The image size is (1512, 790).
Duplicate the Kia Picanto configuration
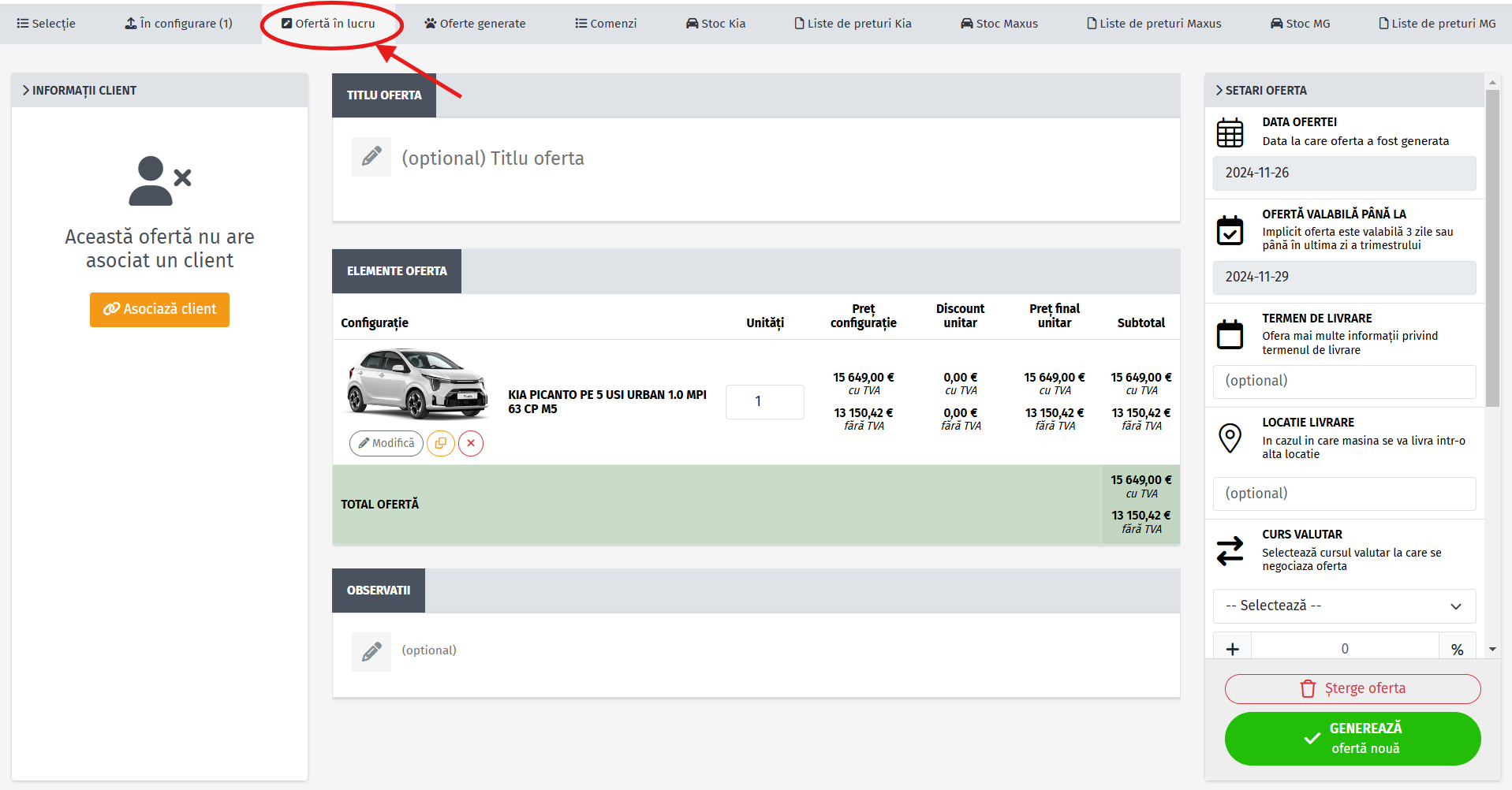click(x=440, y=443)
